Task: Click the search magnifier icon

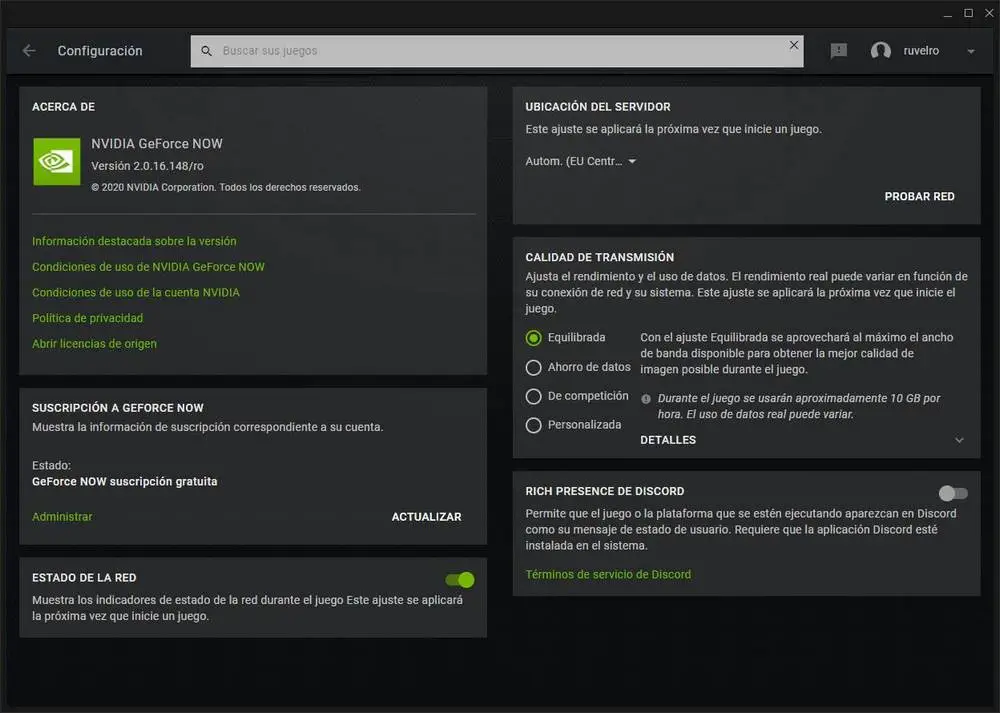Action: click(x=206, y=50)
